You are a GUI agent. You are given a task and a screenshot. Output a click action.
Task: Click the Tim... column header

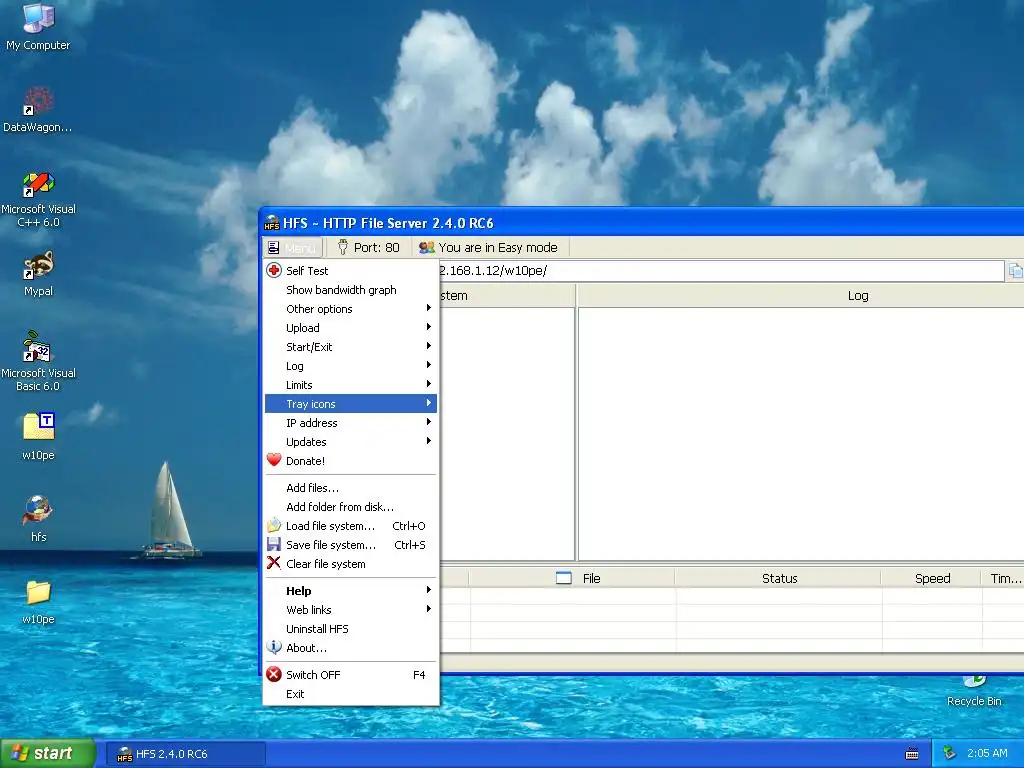[x=1003, y=578]
